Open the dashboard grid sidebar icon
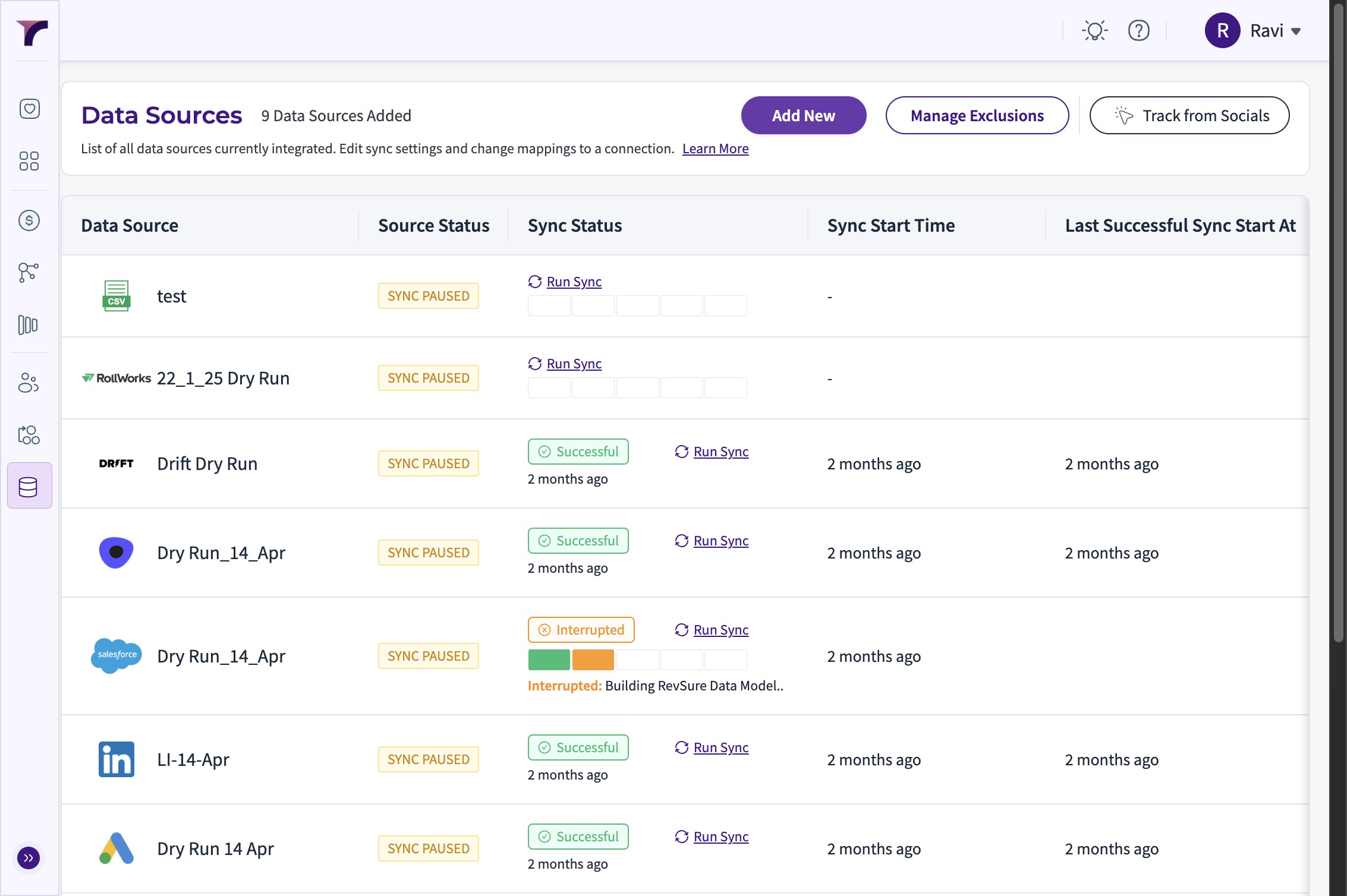Image resolution: width=1347 pixels, height=896 pixels. [29, 161]
